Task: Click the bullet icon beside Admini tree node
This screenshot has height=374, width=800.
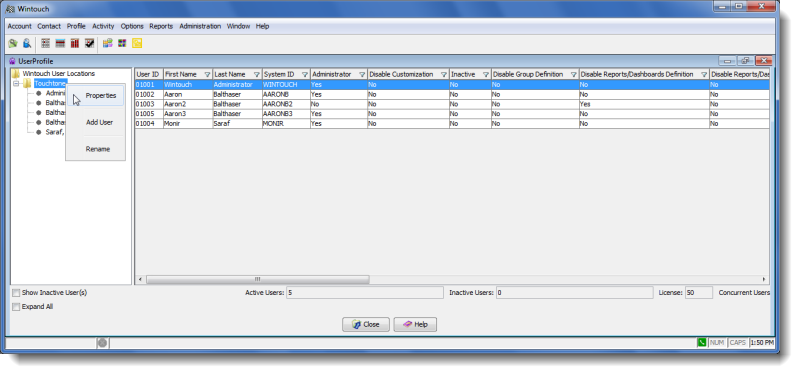Action: tap(38, 93)
